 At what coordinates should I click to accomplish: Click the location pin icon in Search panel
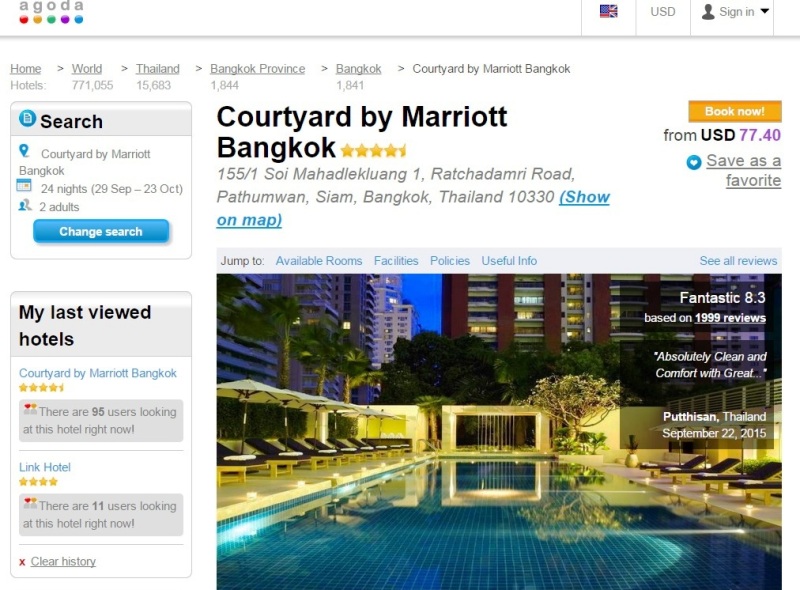pos(24,151)
